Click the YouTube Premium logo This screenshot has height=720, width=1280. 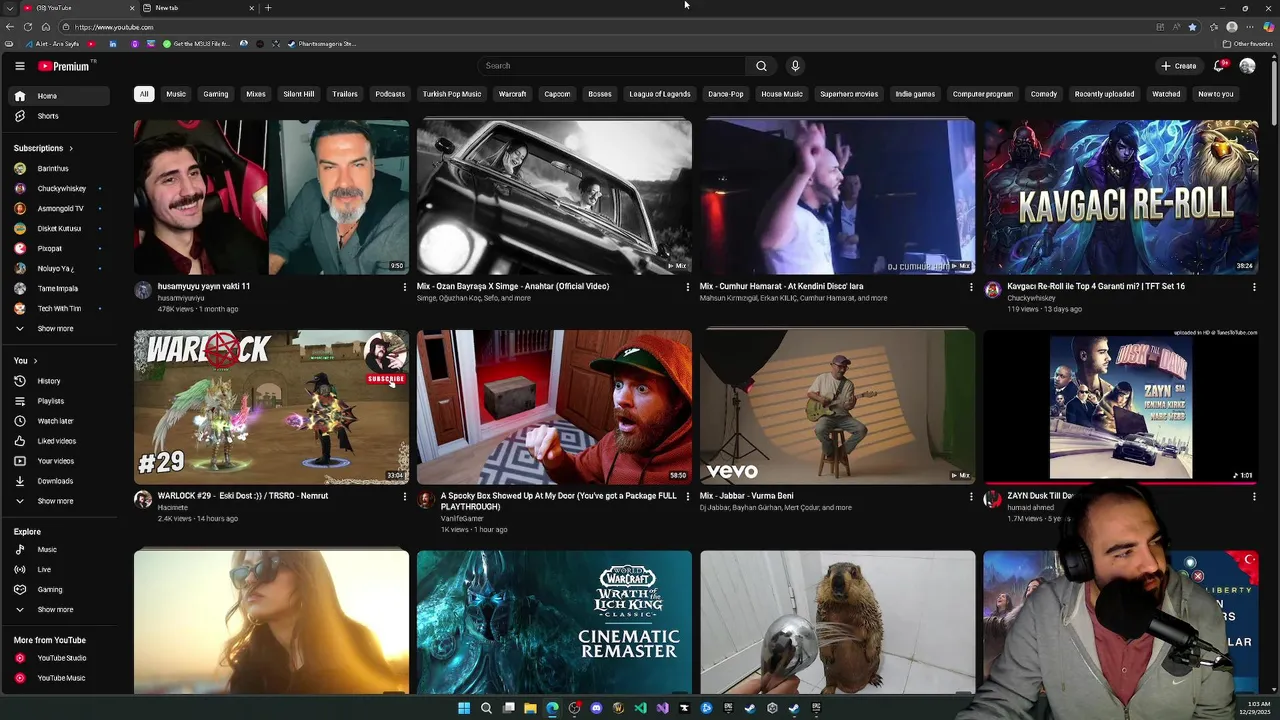click(x=64, y=66)
